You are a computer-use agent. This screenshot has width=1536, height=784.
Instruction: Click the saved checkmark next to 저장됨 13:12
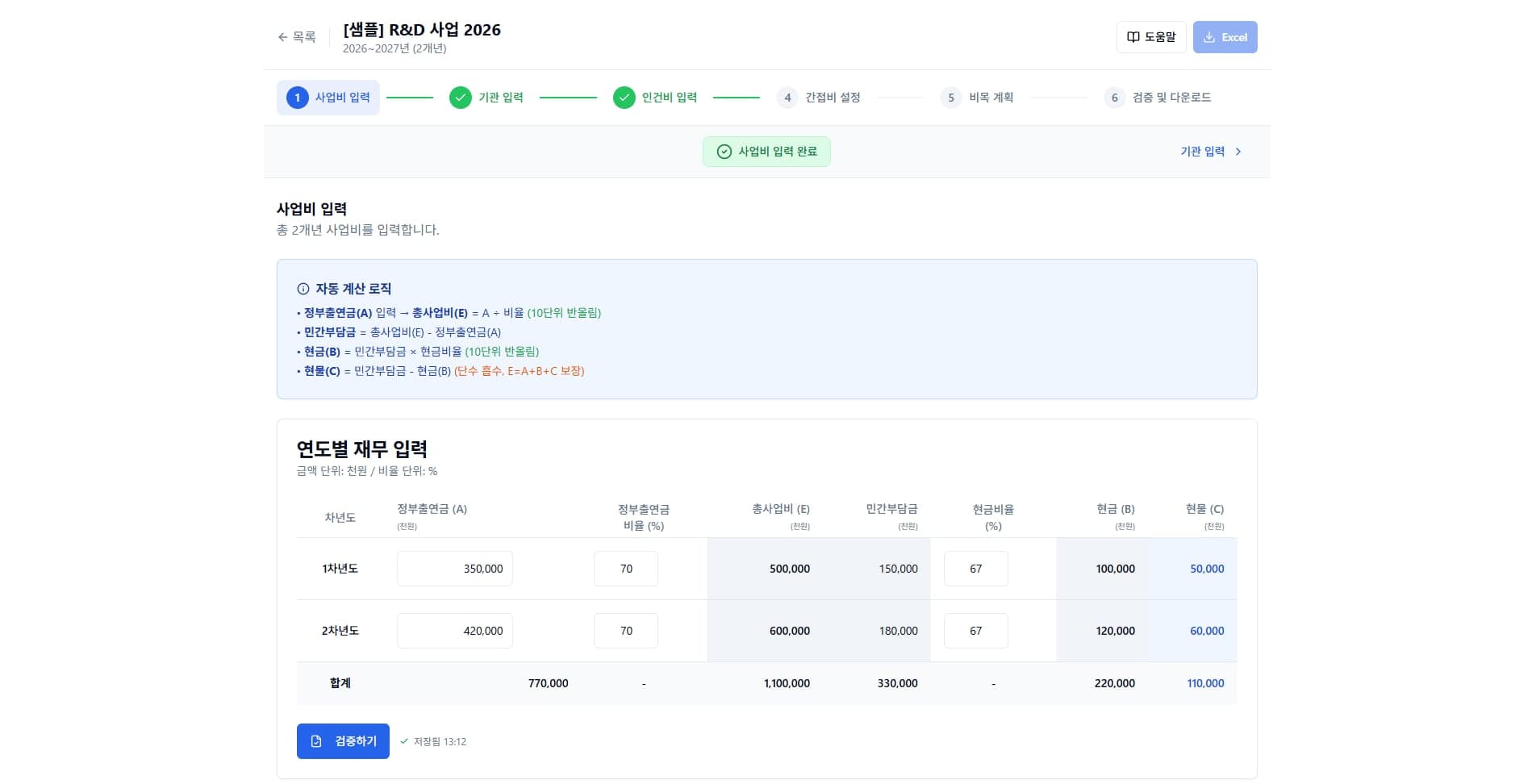click(x=404, y=741)
